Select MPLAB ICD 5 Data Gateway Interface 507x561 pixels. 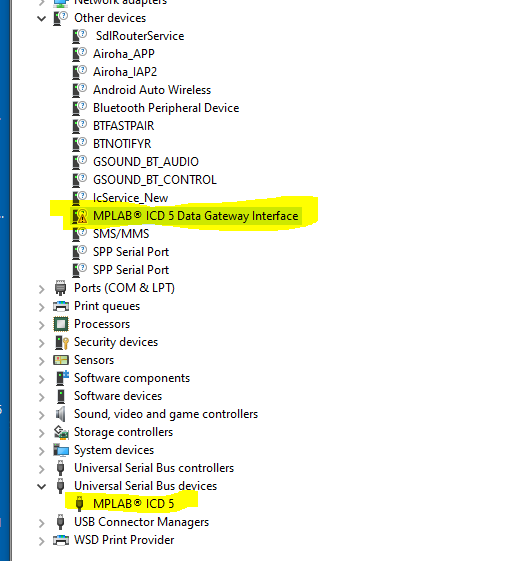point(196,216)
